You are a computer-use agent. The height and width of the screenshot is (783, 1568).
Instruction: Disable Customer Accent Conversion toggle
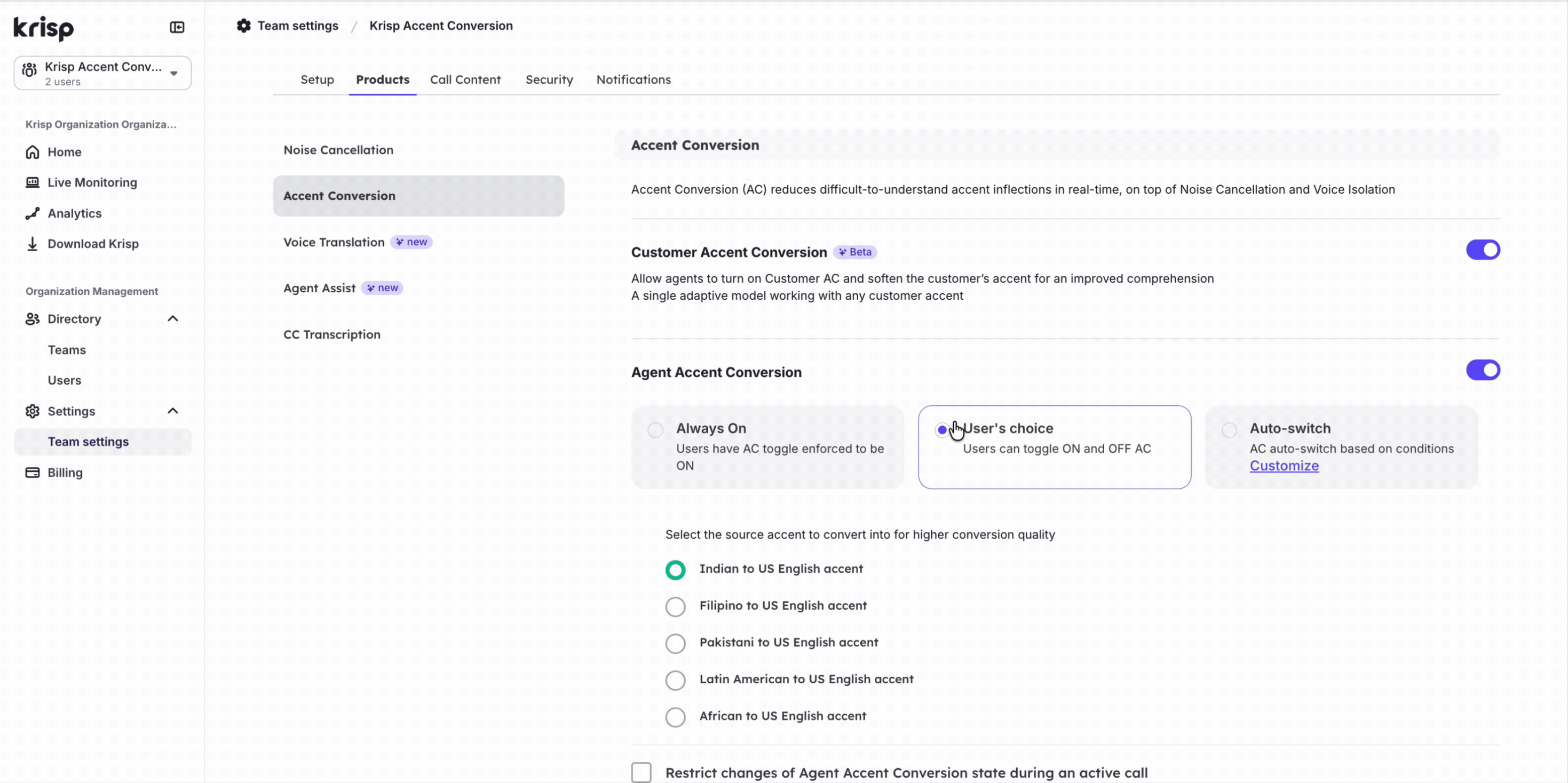(1482, 250)
